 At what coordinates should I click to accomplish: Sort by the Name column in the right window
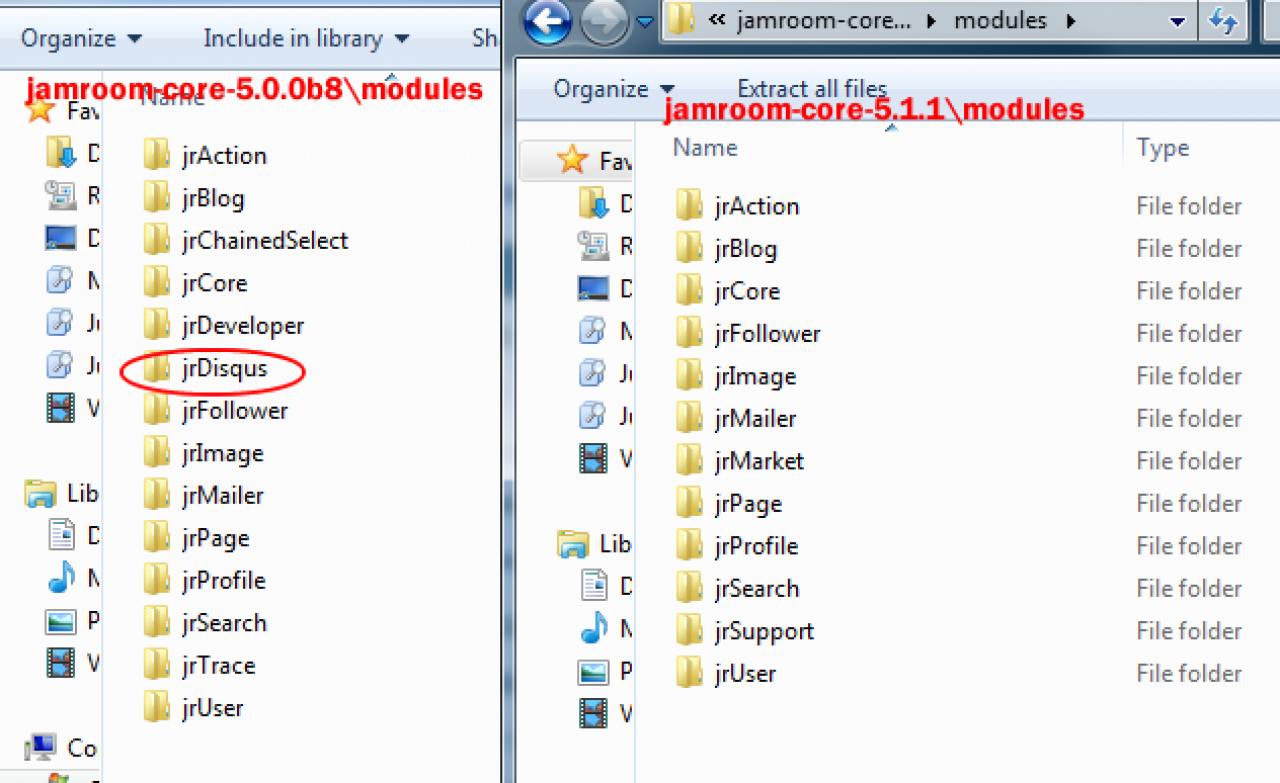point(705,148)
